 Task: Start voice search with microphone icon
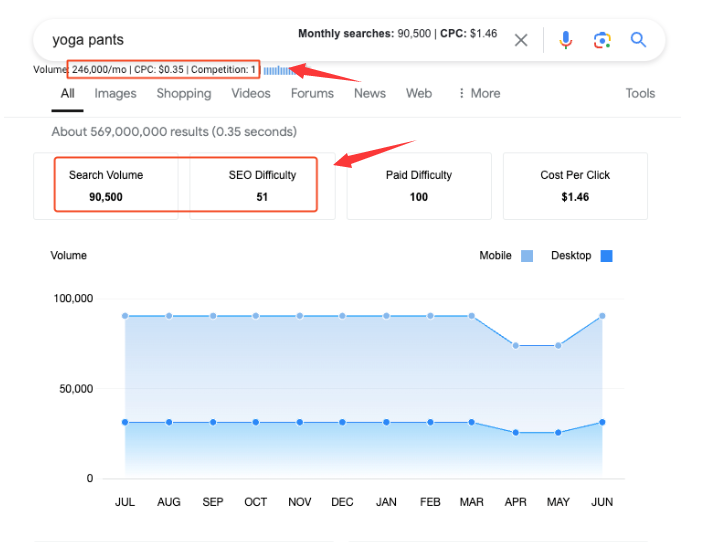pos(565,40)
